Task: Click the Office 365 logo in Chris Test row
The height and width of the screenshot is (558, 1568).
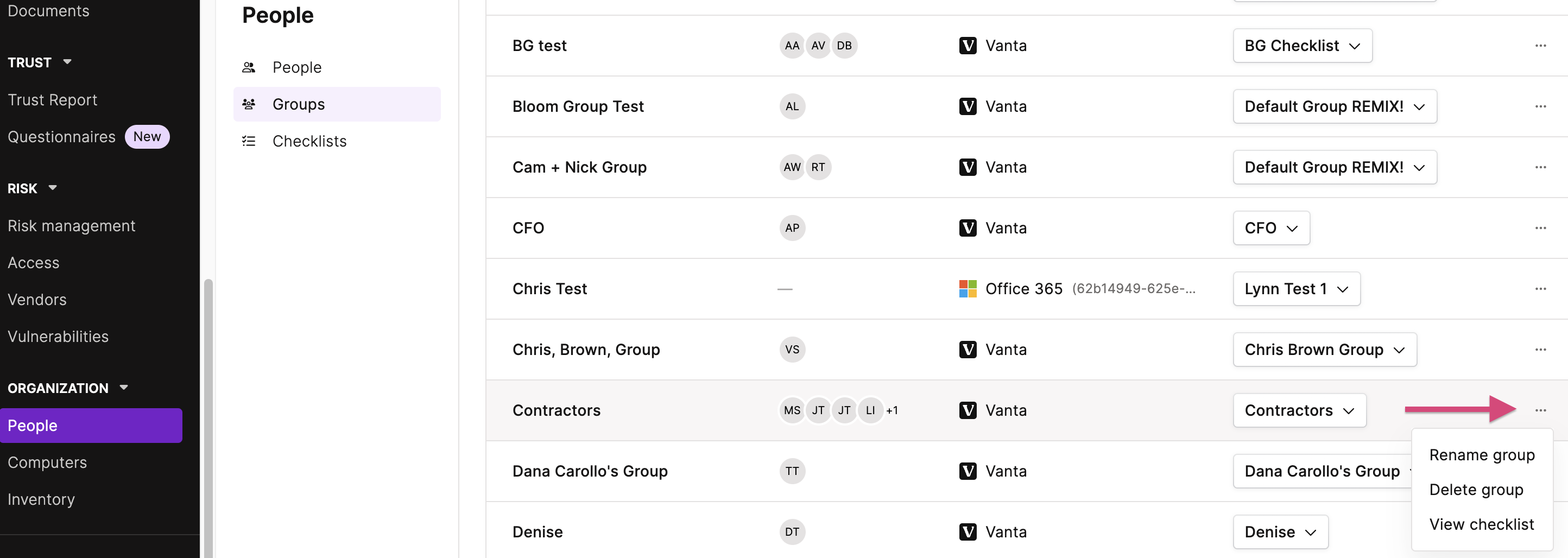Action: coord(967,289)
